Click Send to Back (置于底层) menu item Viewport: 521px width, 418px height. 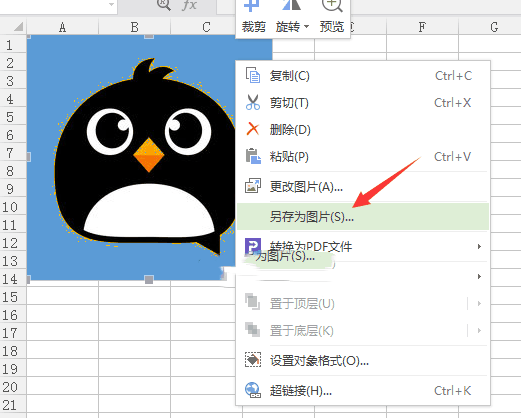[x=363, y=331]
